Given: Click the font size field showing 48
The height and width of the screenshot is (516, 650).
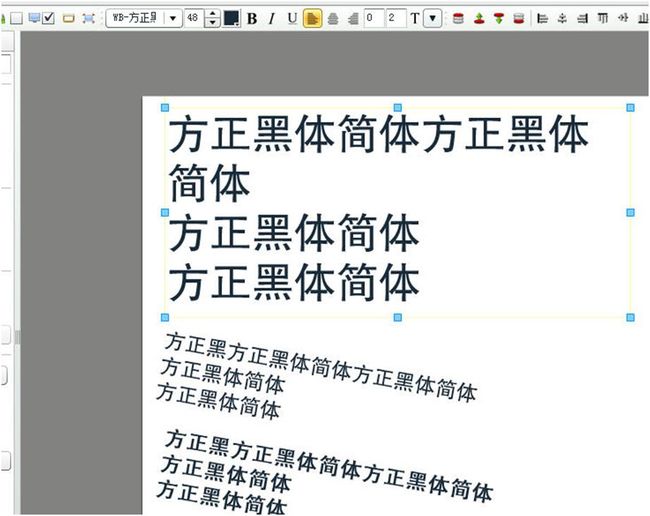Looking at the screenshot, I should pos(193,18).
